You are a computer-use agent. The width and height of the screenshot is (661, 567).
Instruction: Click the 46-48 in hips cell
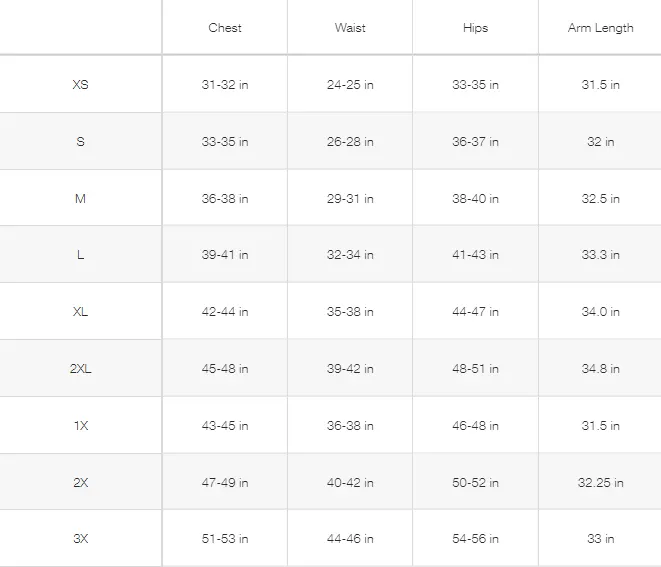(x=475, y=426)
